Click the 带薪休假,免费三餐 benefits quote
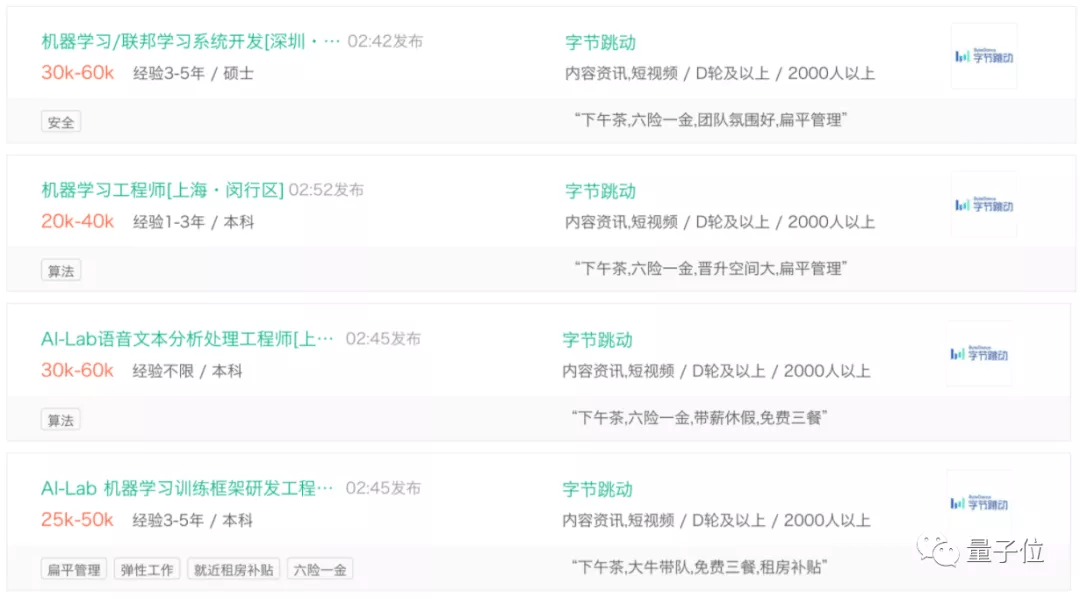 click(x=699, y=418)
